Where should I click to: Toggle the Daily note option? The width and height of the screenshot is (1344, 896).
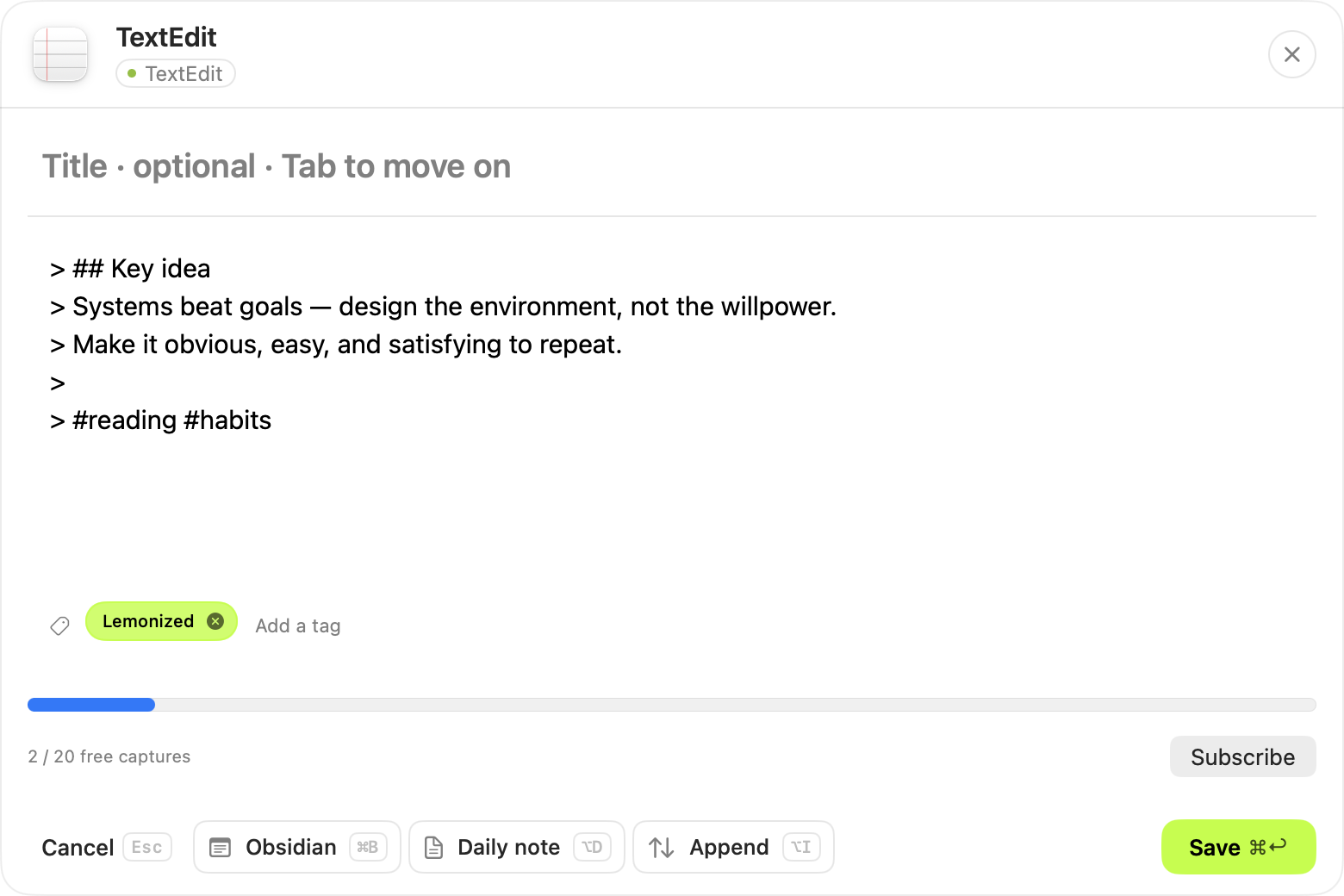click(x=517, y=847)
